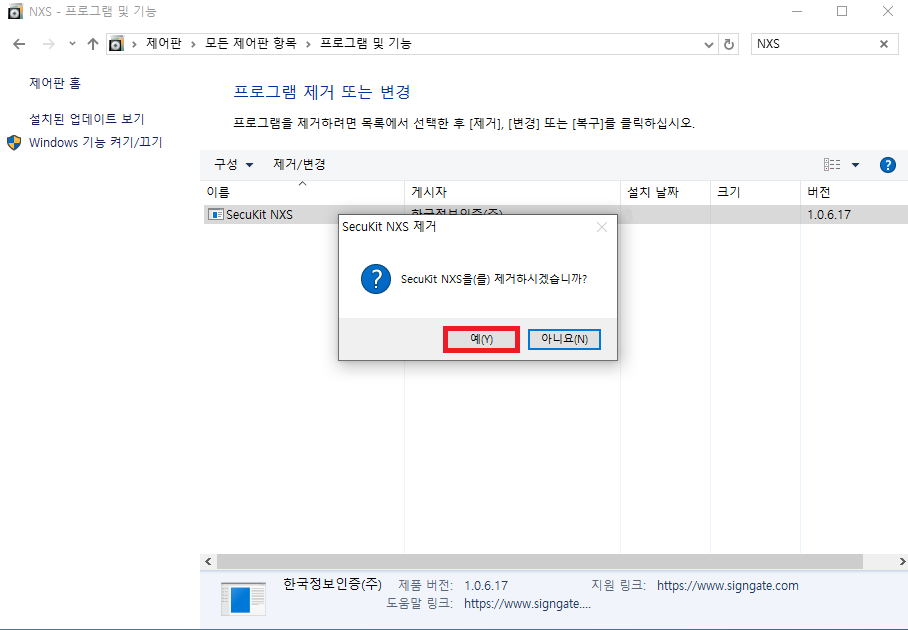Close the 프로그램 및 기능 window
Screen dimensions: 908x630
pos(887,12)
